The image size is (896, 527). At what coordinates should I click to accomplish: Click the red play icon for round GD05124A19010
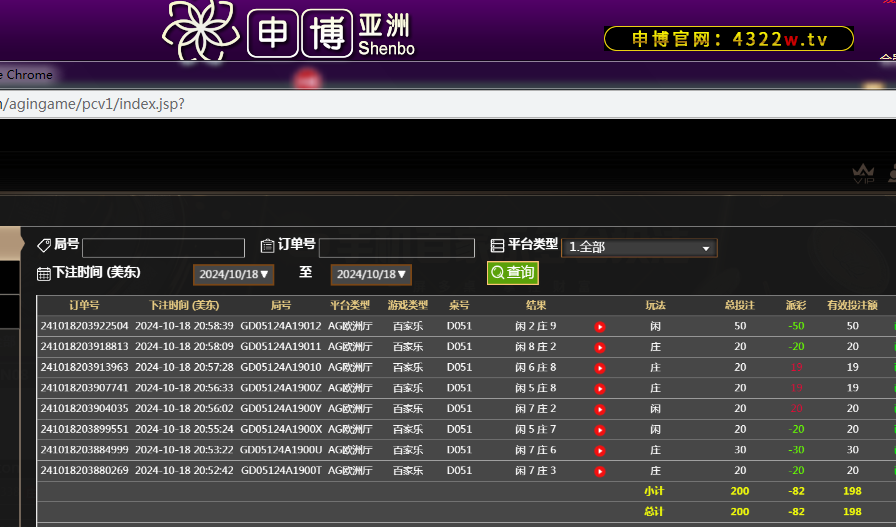(600, 368)
